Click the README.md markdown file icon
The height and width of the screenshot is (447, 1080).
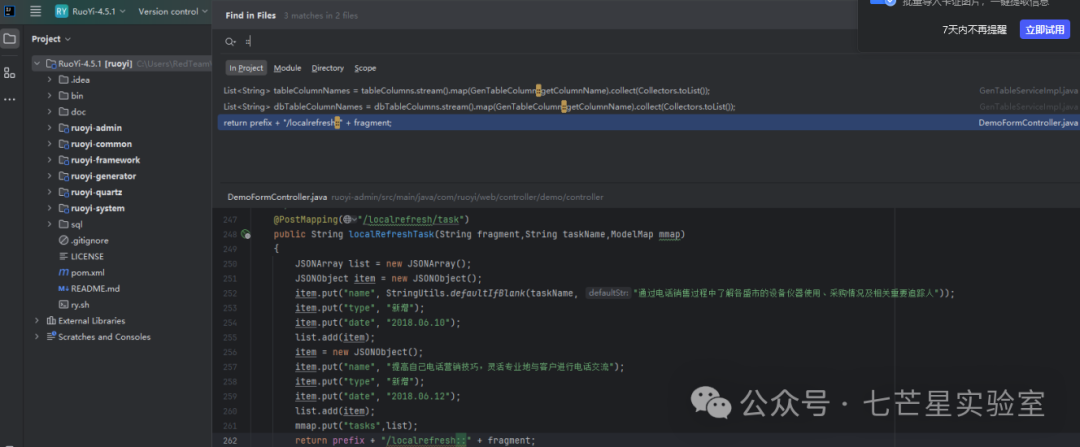click(x=63, y=289)
